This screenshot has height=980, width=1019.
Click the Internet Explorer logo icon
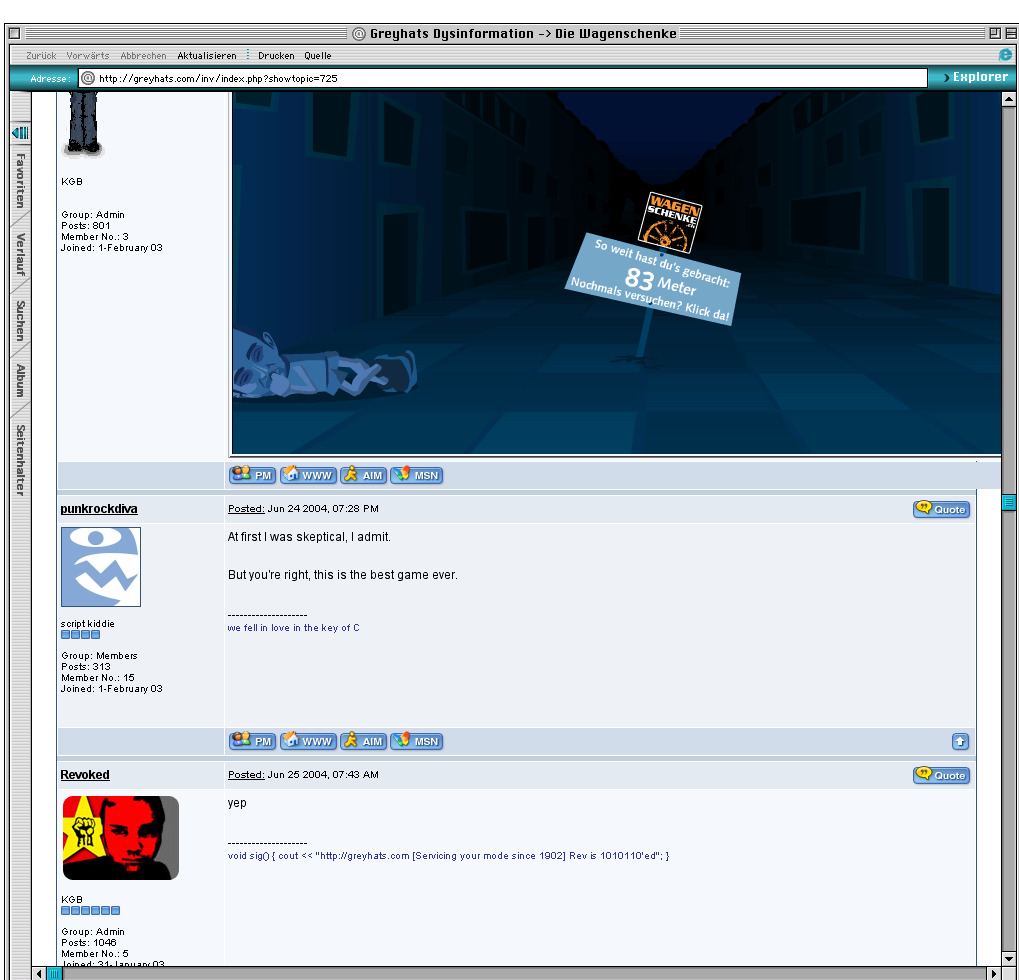(x=1005, y=55)
